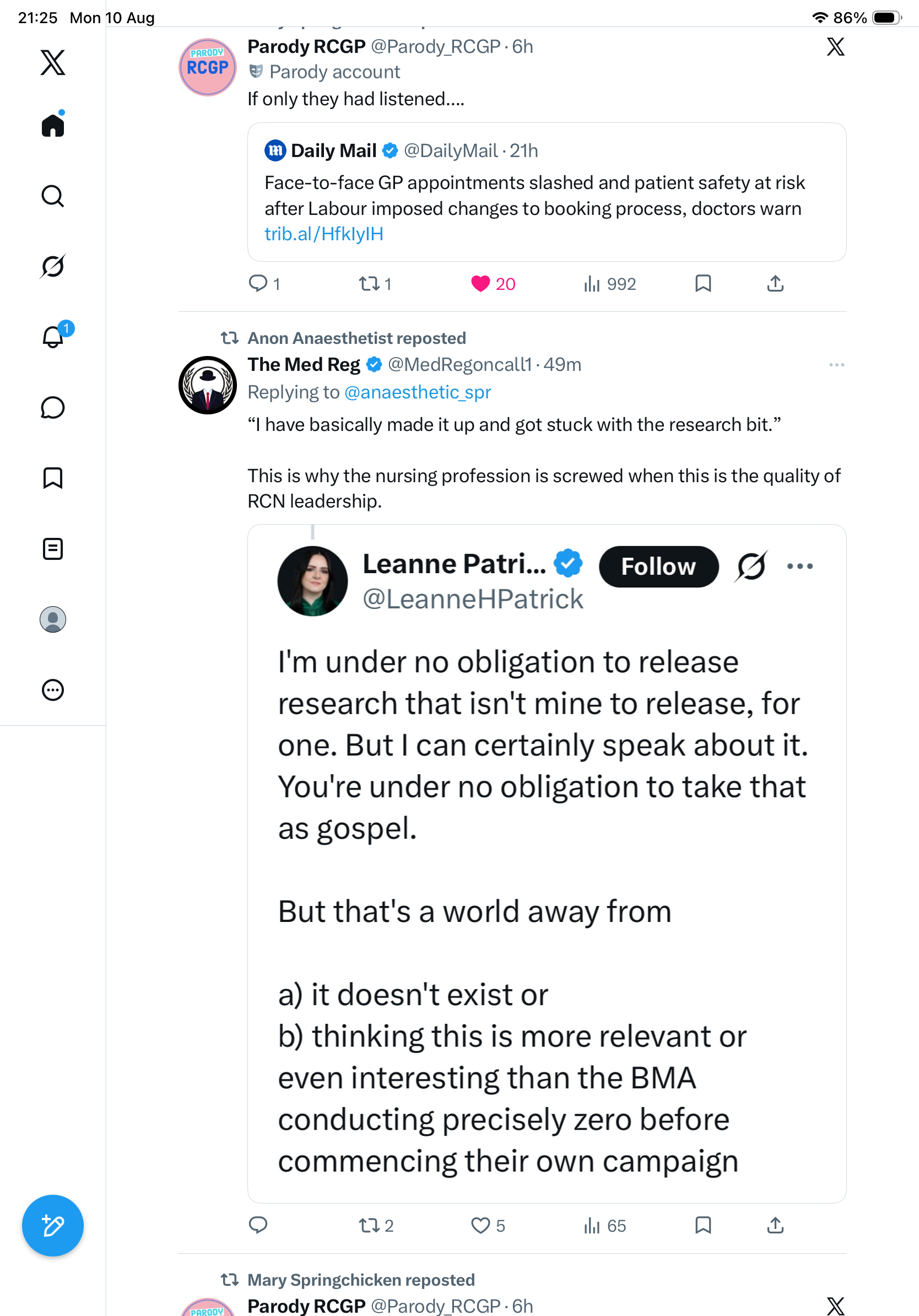Bookmark the Parody RCGP Daily Mail post

tap(703, 284)
